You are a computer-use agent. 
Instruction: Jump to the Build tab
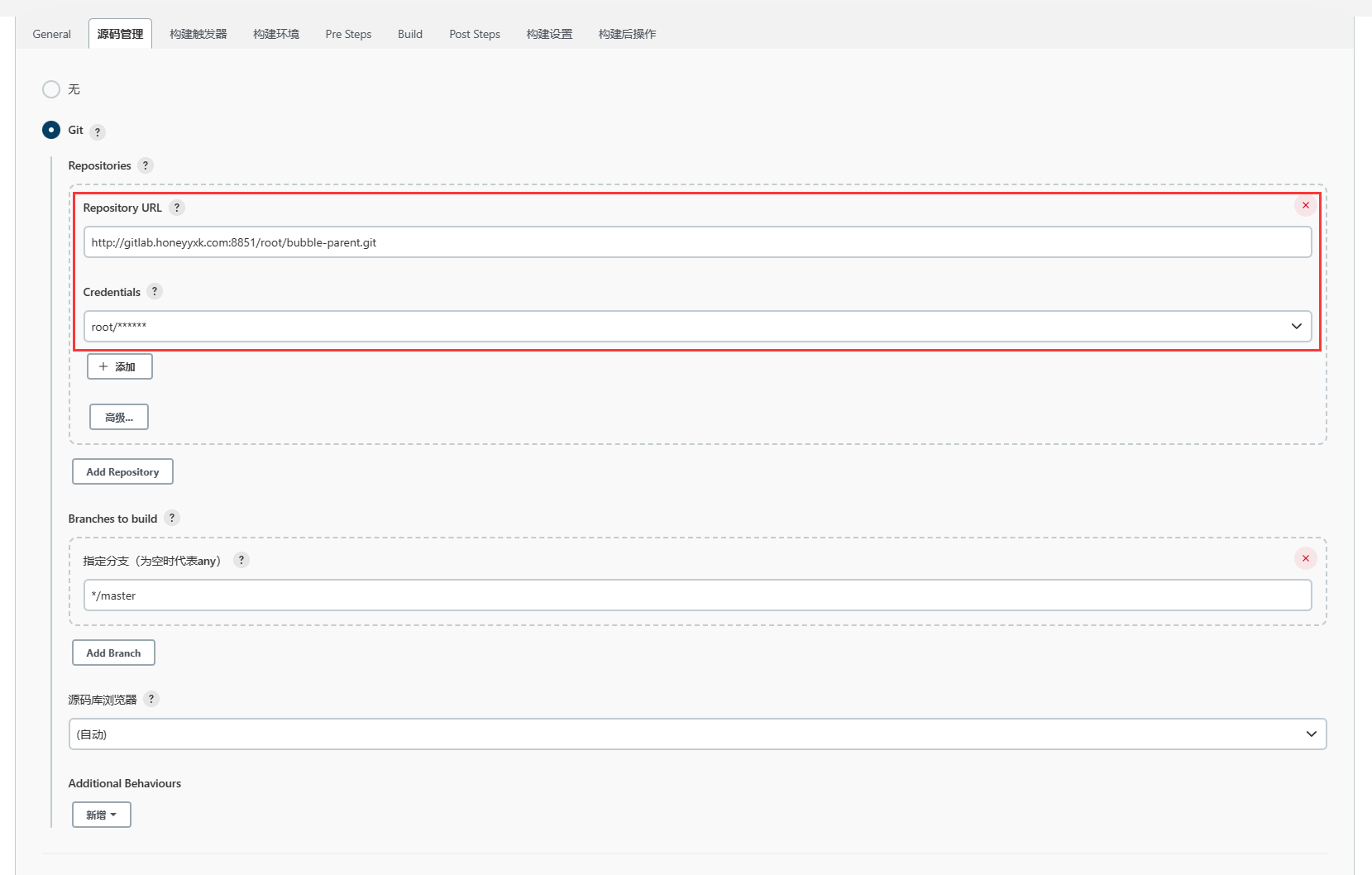click(x=410, y=34)
